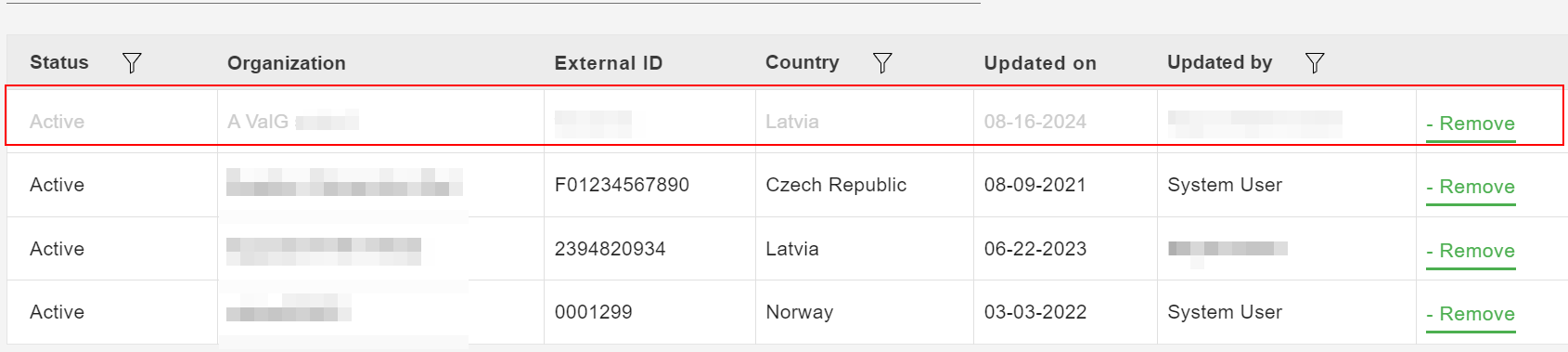Viewport: 1568px width, 352px height.
Task: Open the Status column filter icon
Action: 132,62
